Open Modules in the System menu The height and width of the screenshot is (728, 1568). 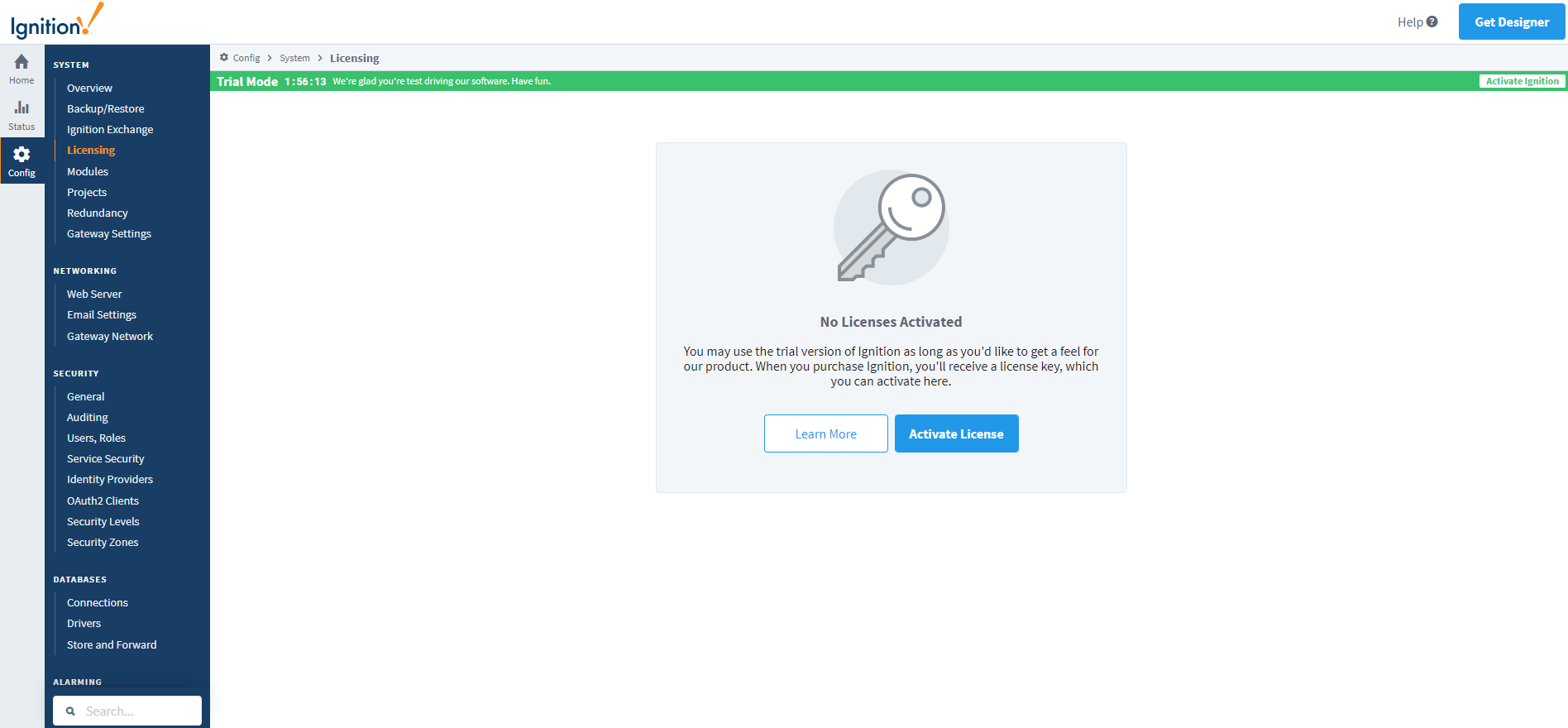click(x=88, y=171)
